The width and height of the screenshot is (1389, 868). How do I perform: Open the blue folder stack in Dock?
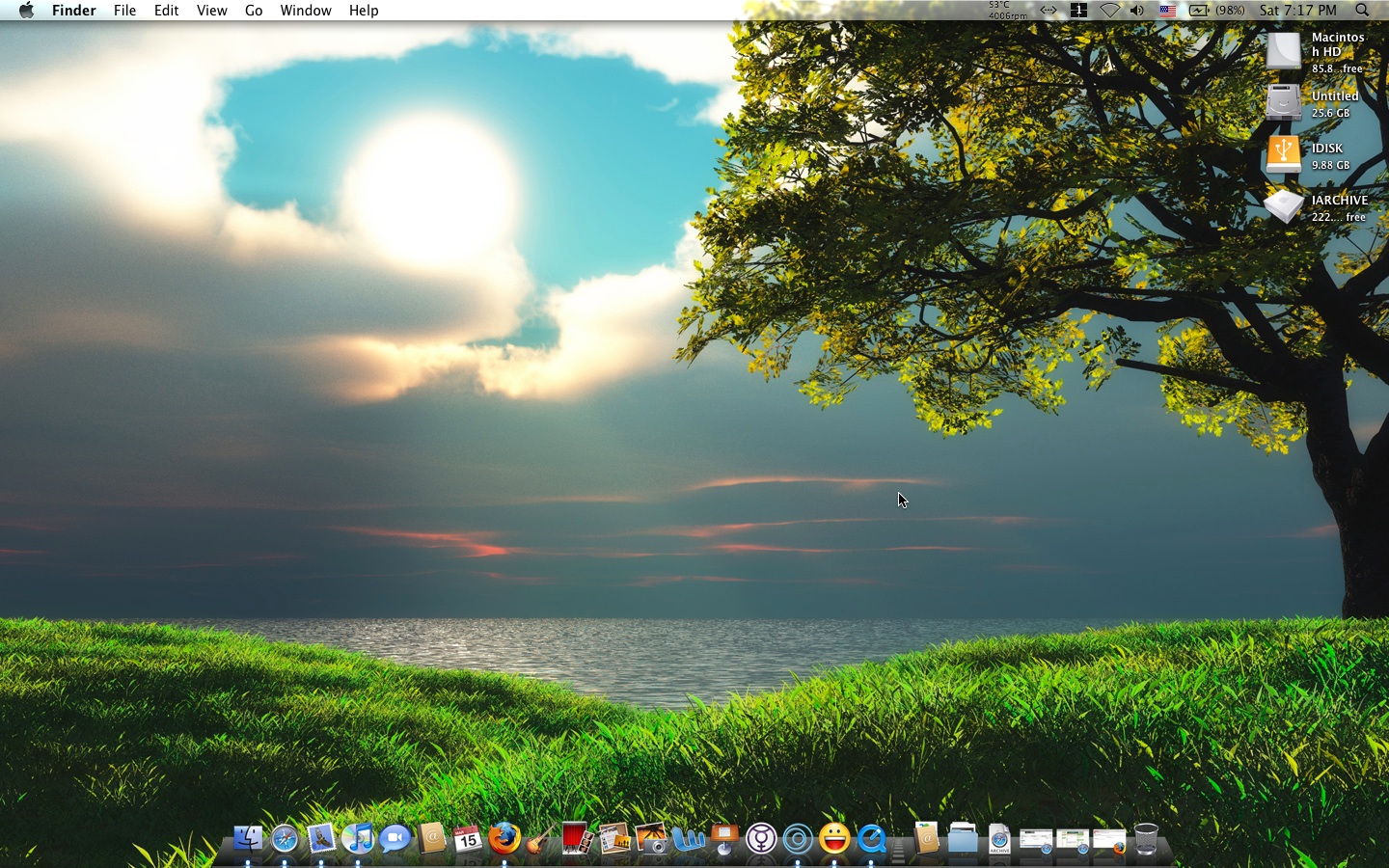coord(963,838)
